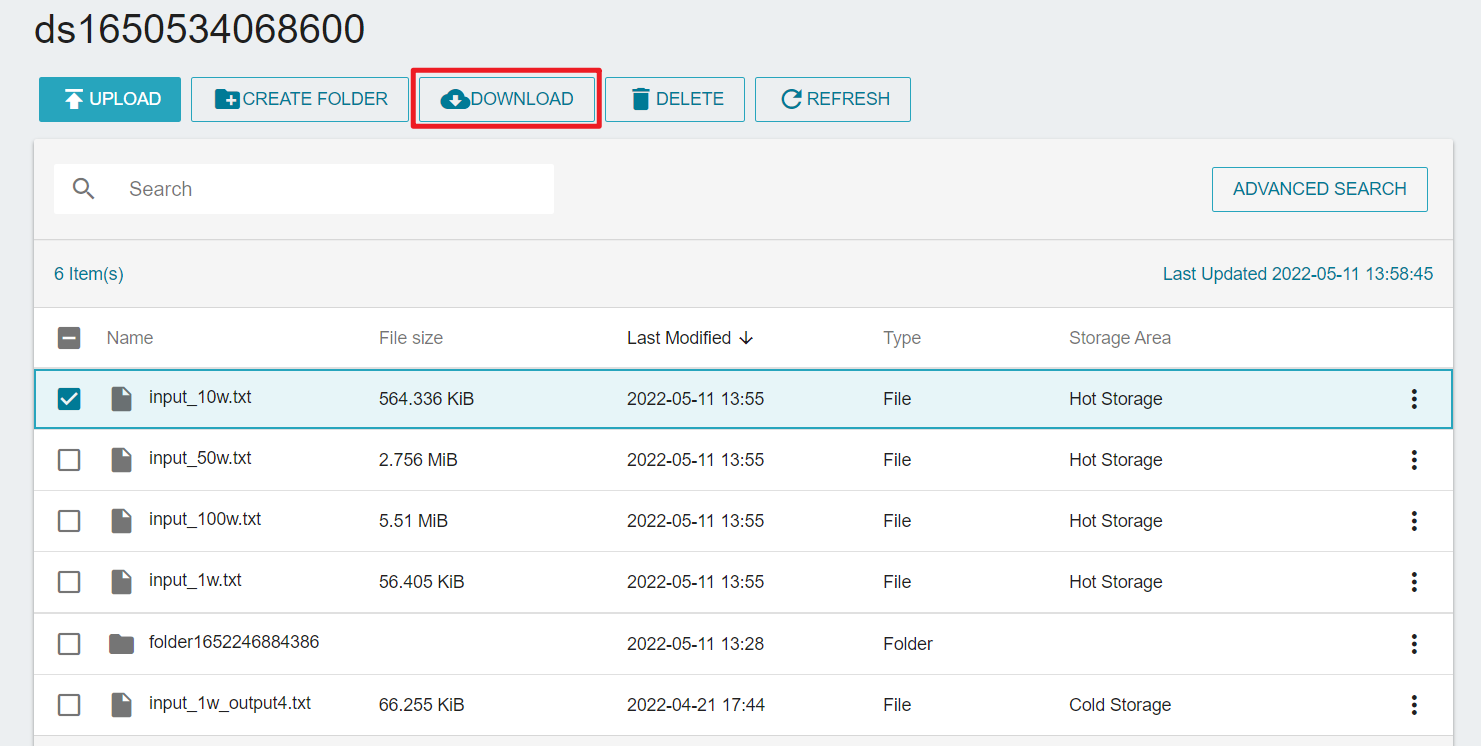Sort by Name column header
The height and width of the screenshot is (746, 1481).
[x=130, y=338]
